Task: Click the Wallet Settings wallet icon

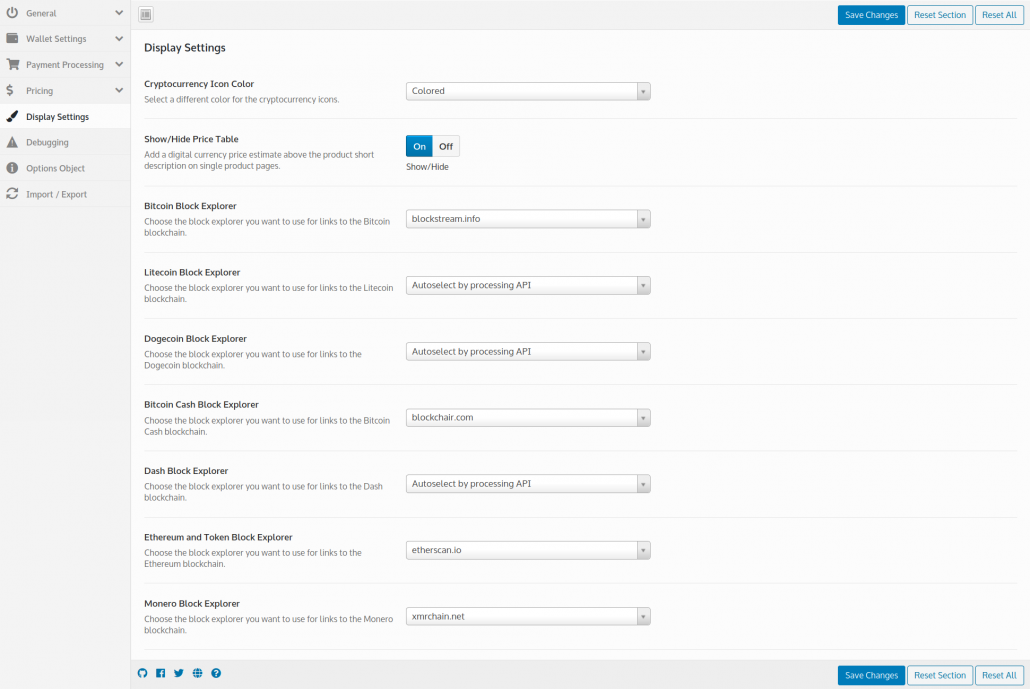Action: 12,38
